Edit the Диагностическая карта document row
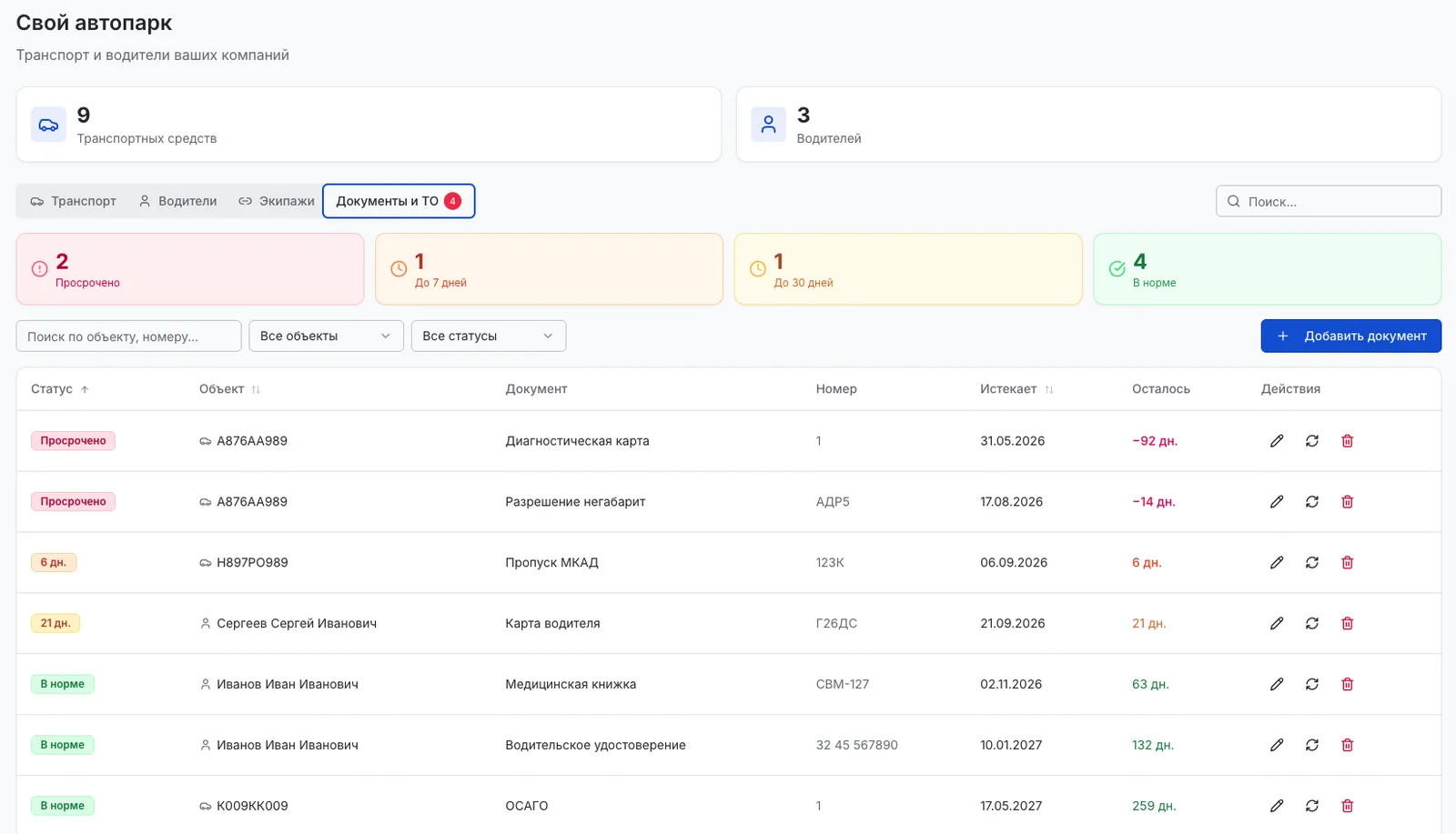 pyautogui.click(x=1277, y=441)
